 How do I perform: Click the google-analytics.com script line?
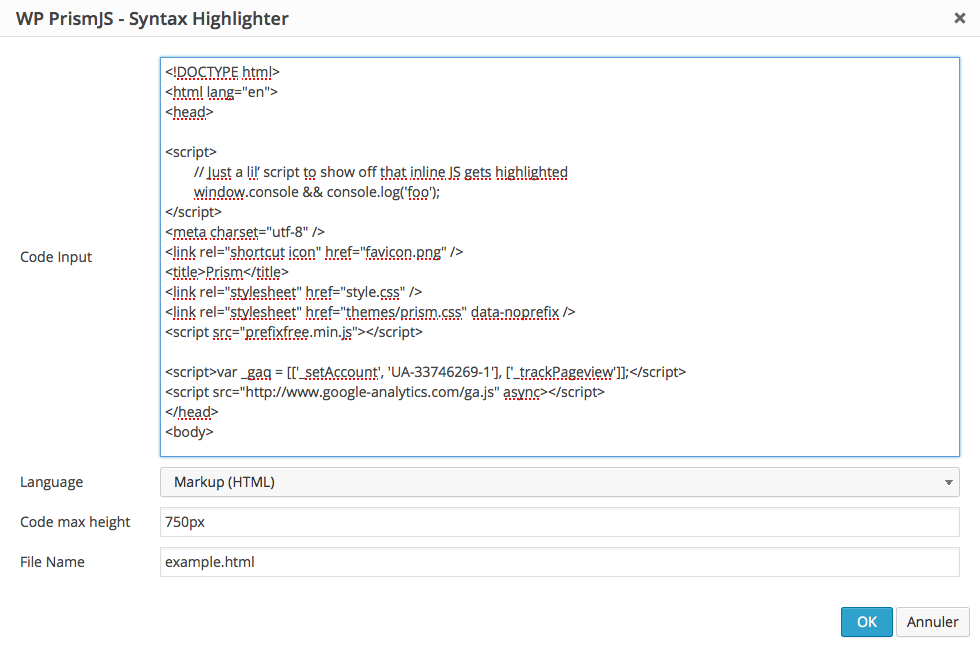tap(385, 392)
